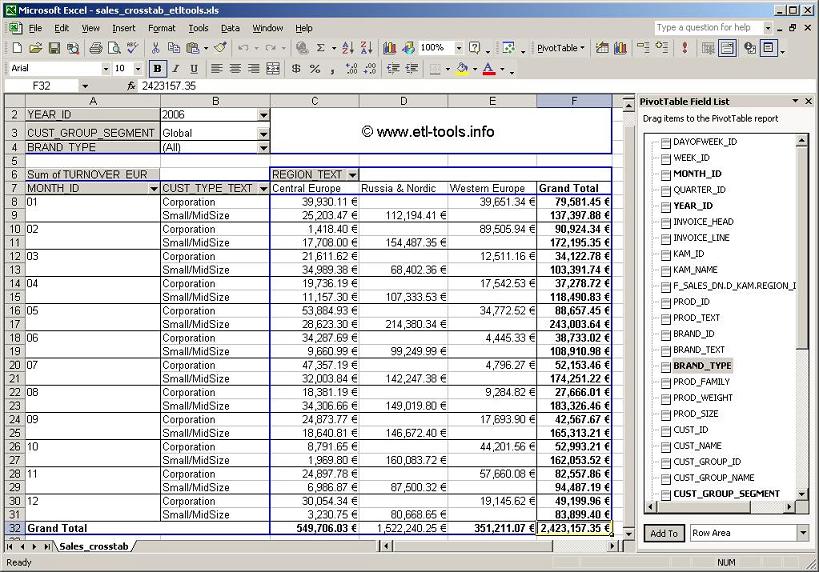
Task: Click the Copy icon in toolbar
Action: 173,48
